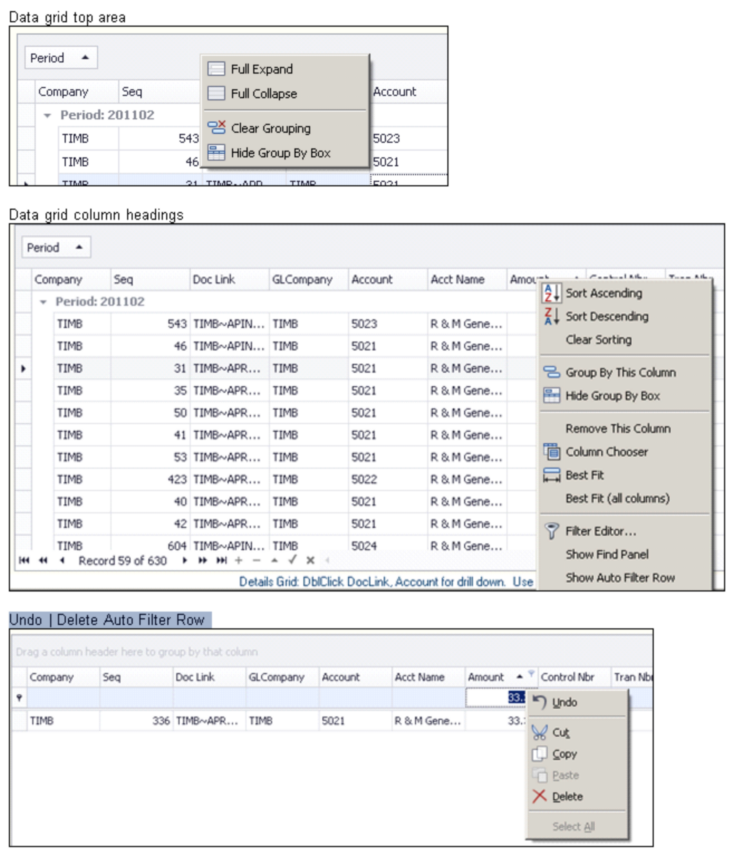Click Hide Group By Box icon in column menu
This screenshot has height=866, width=753.
[x=551, y=395]
